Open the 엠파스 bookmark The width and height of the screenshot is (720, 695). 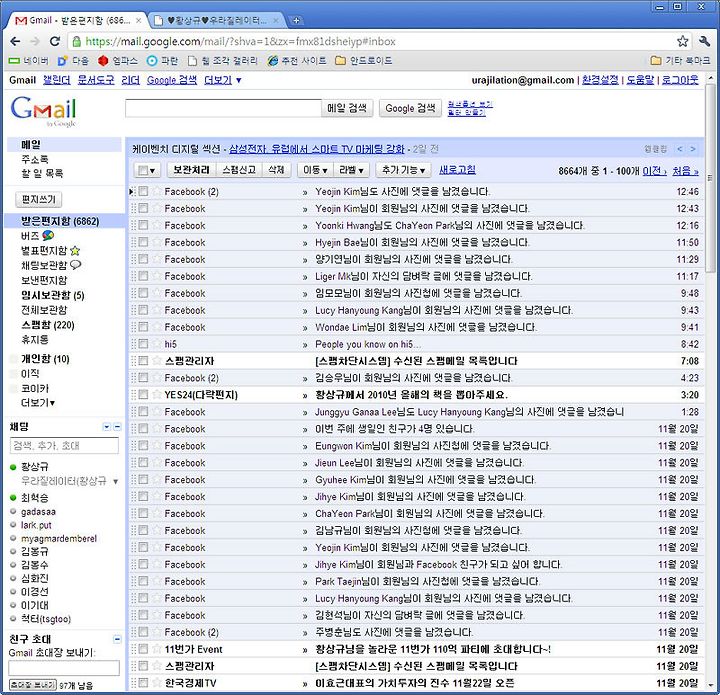(118, 61)
